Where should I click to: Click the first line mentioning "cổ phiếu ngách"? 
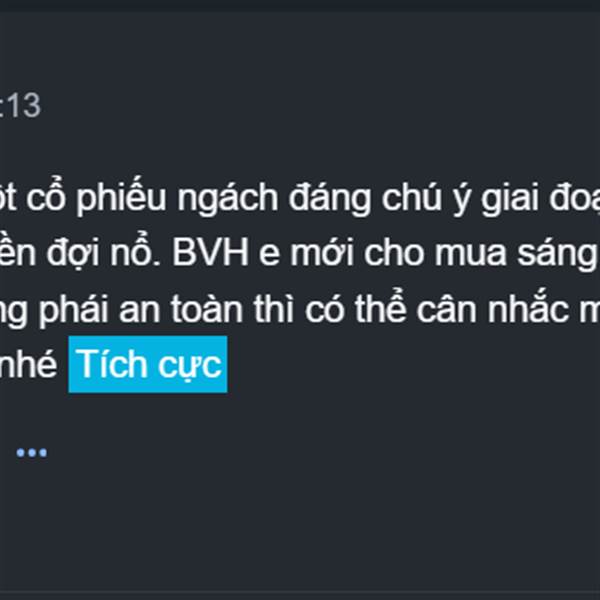[300, 198]
